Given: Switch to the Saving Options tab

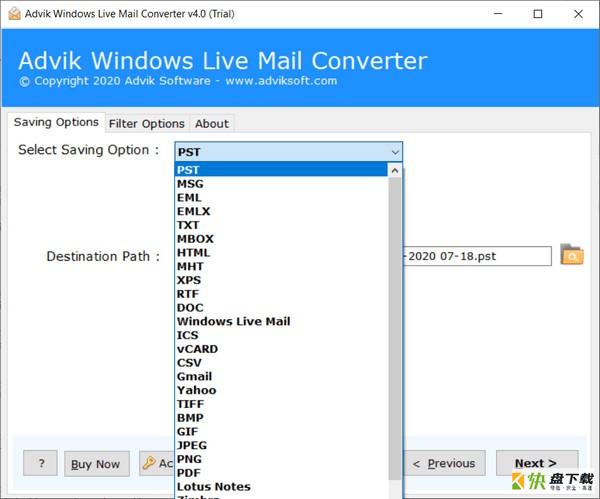Looking at the screenshot, I should point(56,122).
